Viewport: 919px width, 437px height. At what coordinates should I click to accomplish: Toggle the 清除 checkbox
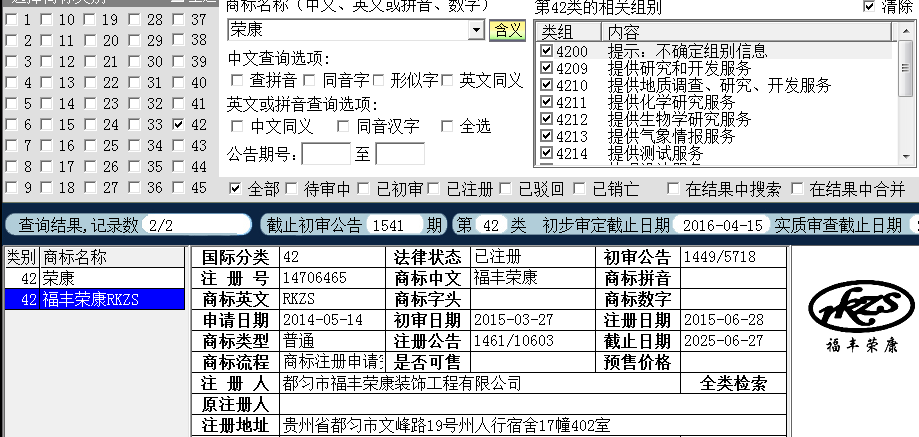tap(869, 6)
